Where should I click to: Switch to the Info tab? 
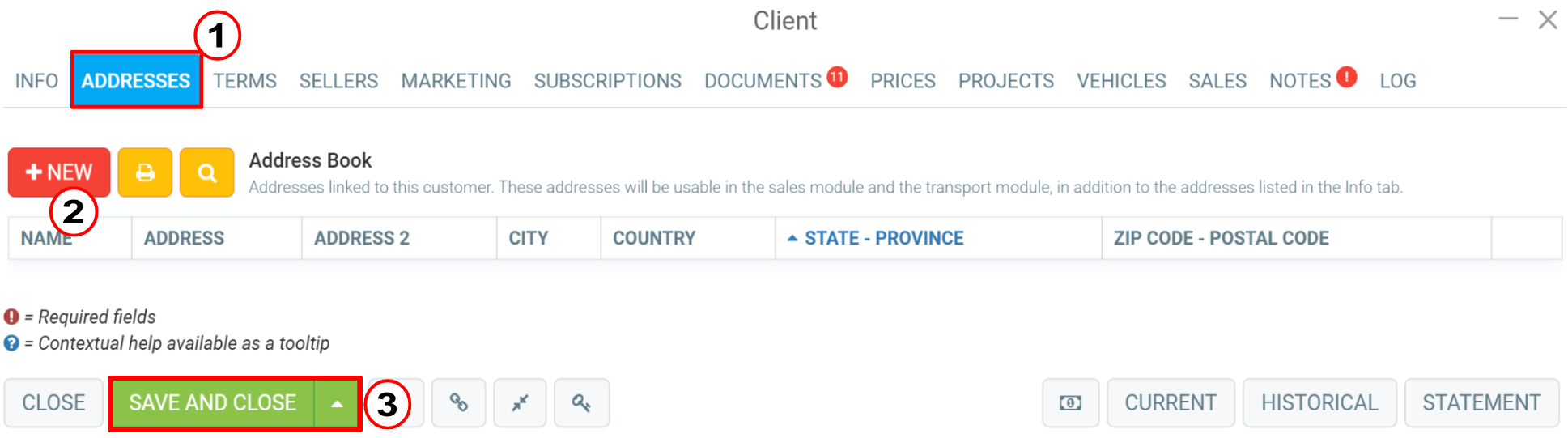click(36, 81)
